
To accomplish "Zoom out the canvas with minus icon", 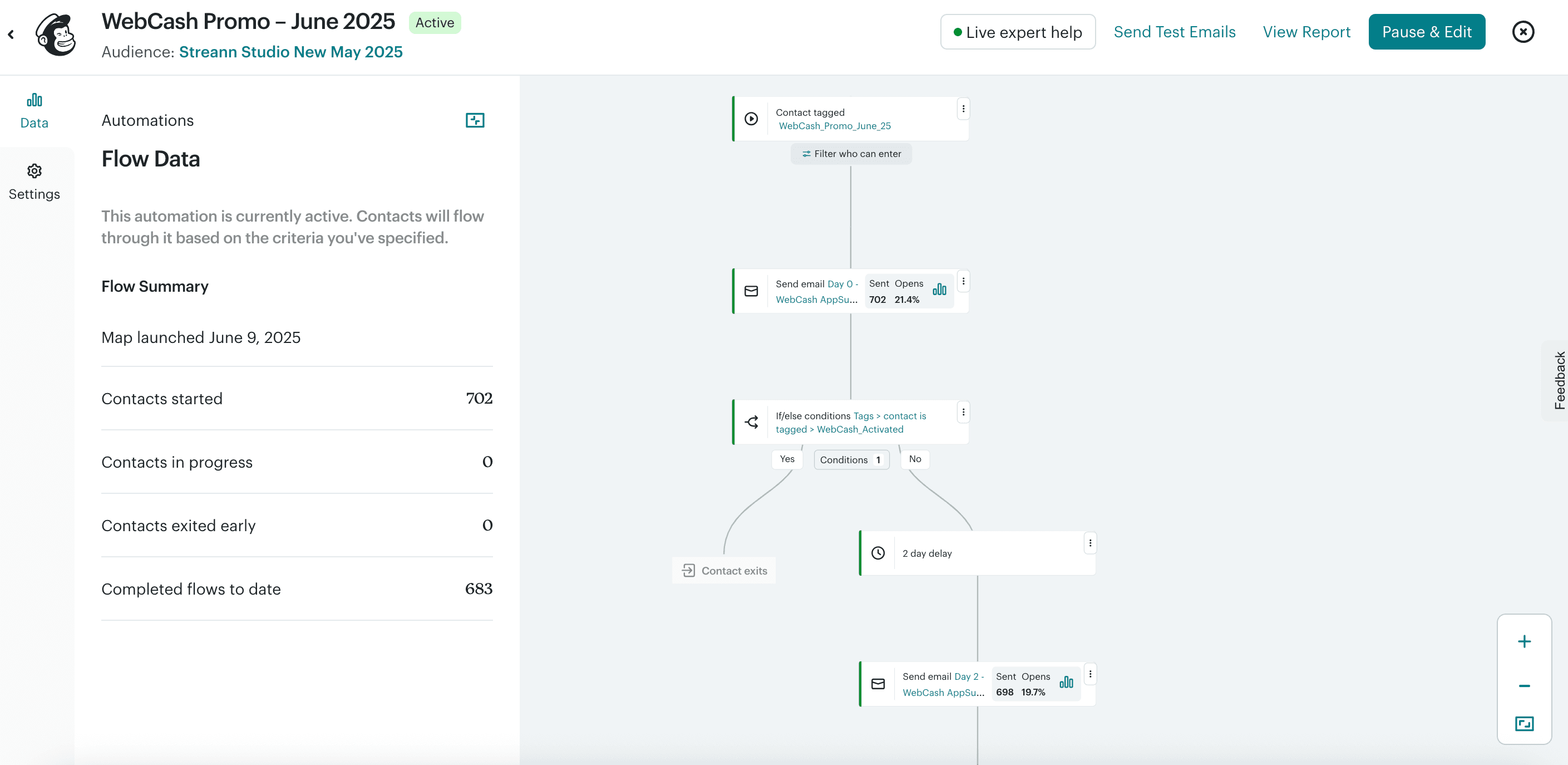I will [1523, 686].
